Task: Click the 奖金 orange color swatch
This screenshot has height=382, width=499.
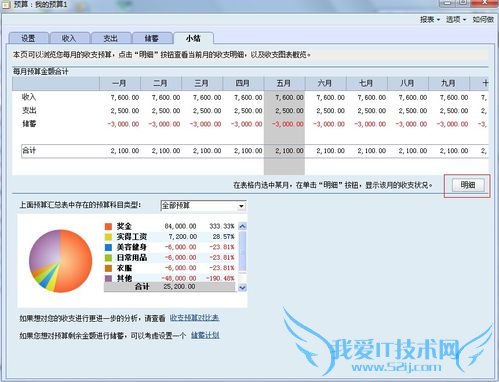Action: (108, 226)
